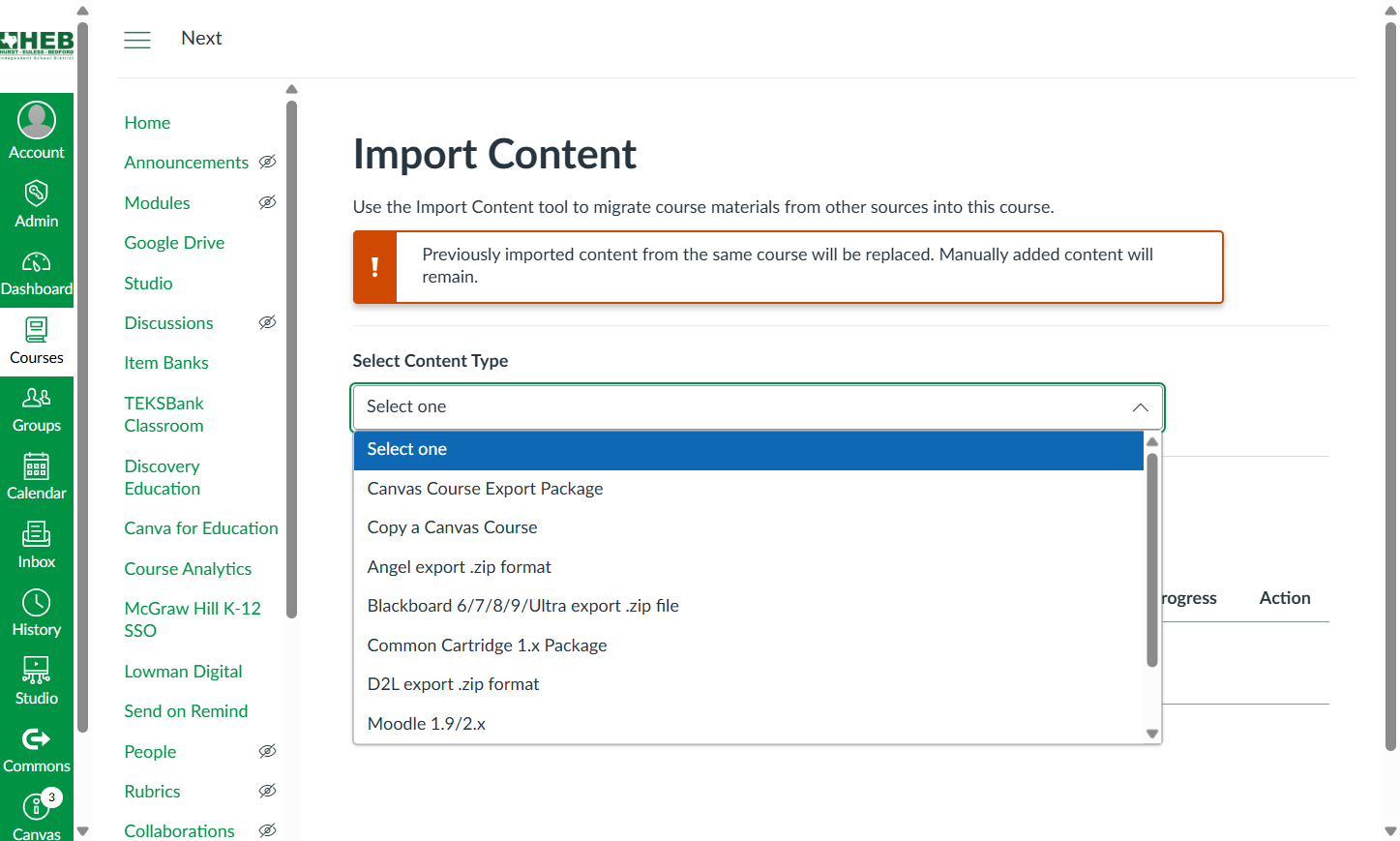Screen dimensions: 1400x841
Task: Open the Rubrics course link
Action: 153,792
